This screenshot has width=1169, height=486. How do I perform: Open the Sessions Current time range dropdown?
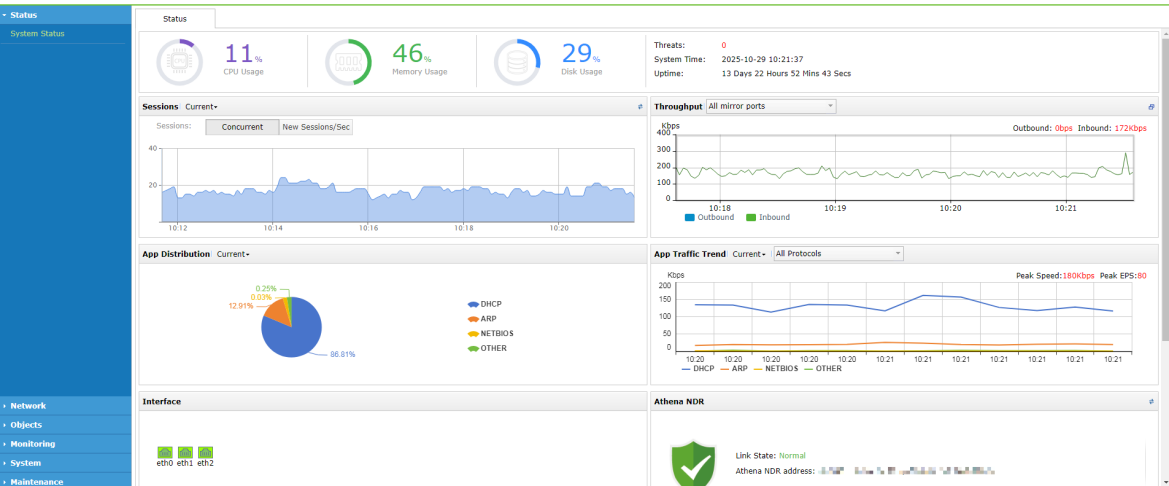(201, 107)
